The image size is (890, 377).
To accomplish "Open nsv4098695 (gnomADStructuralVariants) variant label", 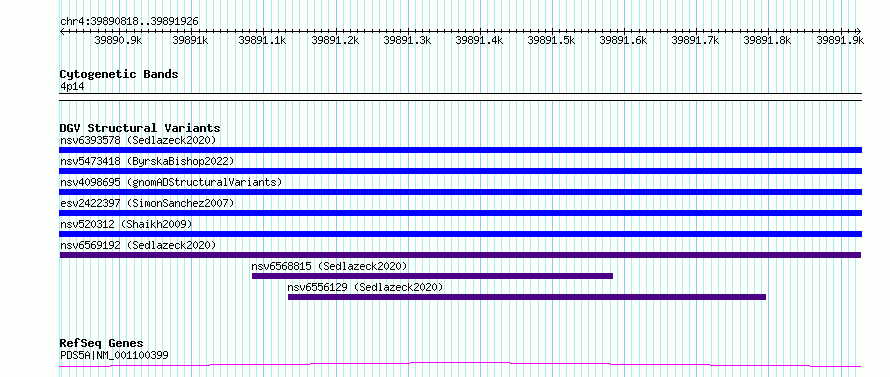I will click(x=171, y=182).
